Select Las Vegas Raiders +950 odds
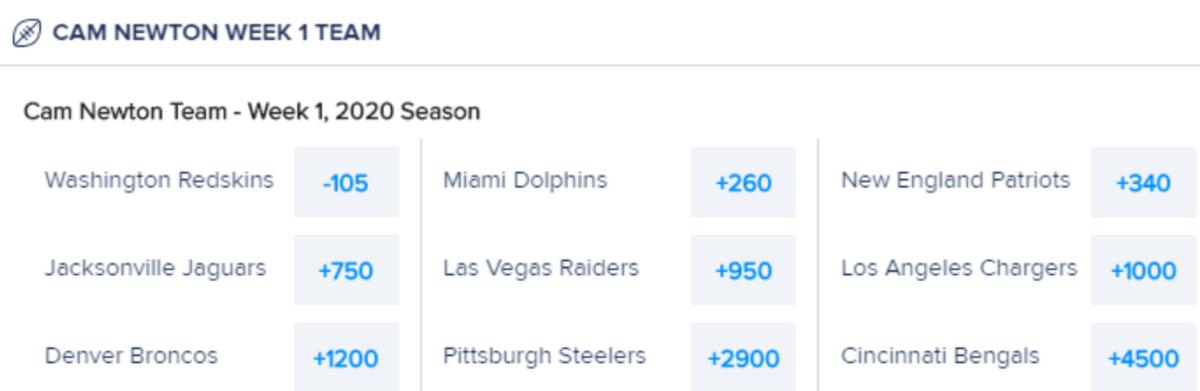 coord(743,271)
